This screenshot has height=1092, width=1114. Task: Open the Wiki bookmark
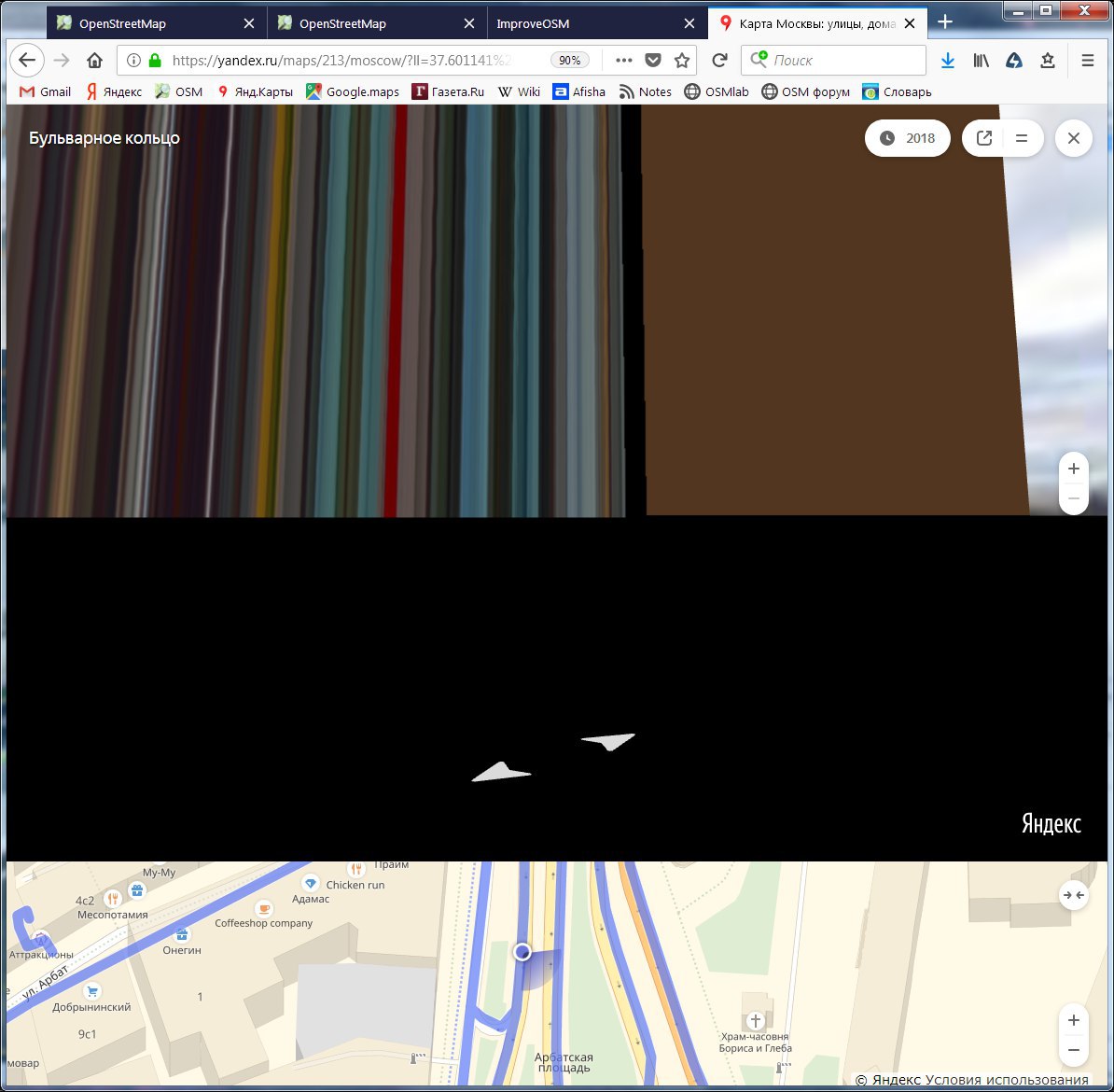[520, 91]
